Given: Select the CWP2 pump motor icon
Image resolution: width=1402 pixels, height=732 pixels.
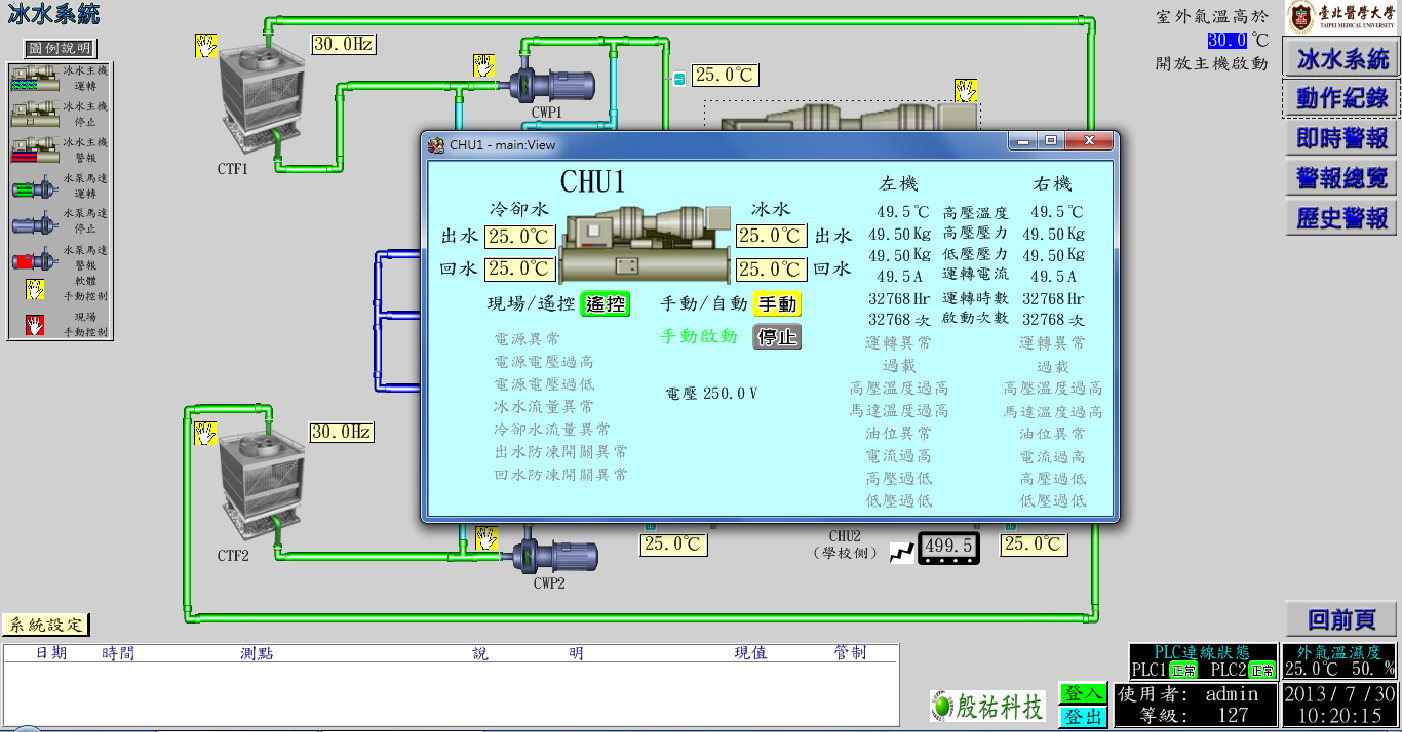Looking at the screenshot, I should 552,557.
